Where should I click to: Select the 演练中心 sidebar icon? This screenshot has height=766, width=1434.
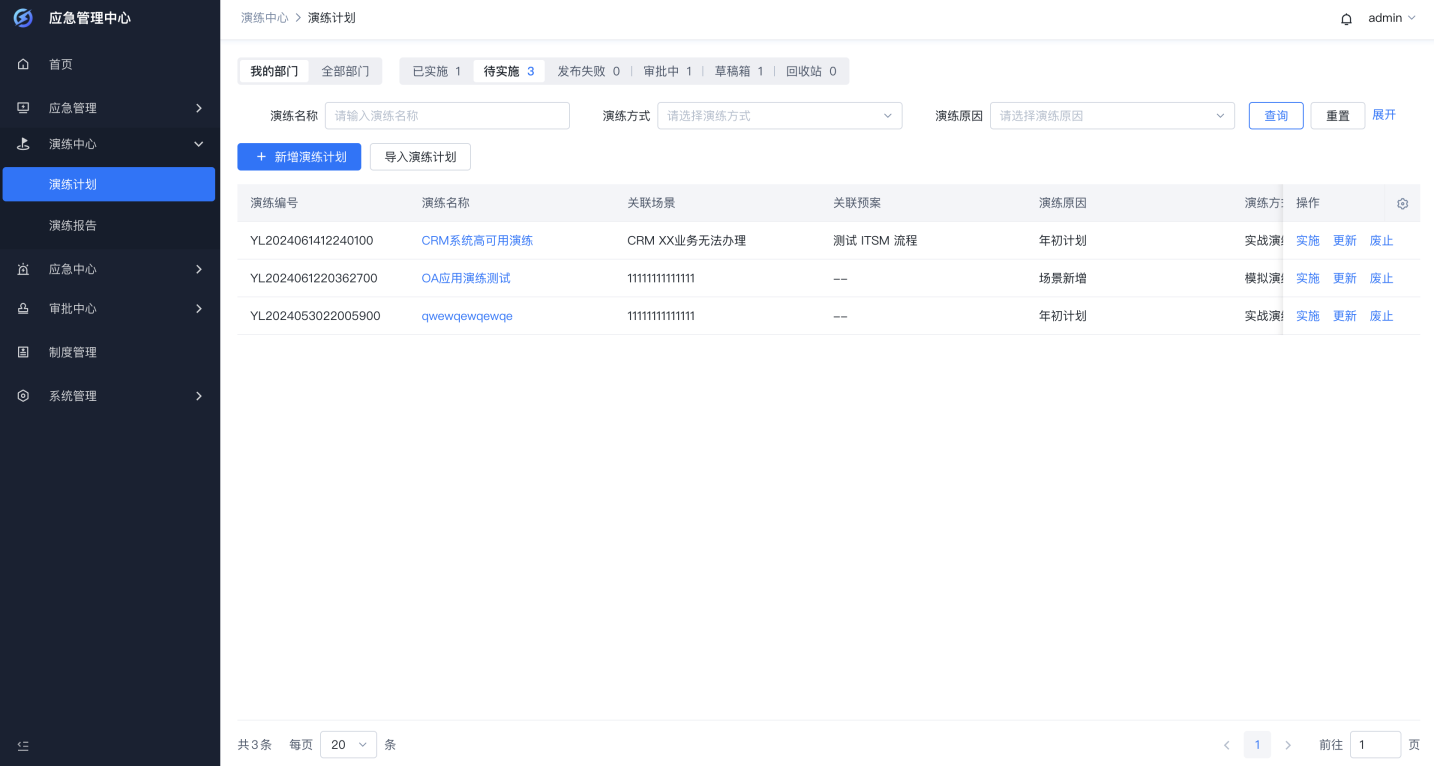tap(23, 144)
